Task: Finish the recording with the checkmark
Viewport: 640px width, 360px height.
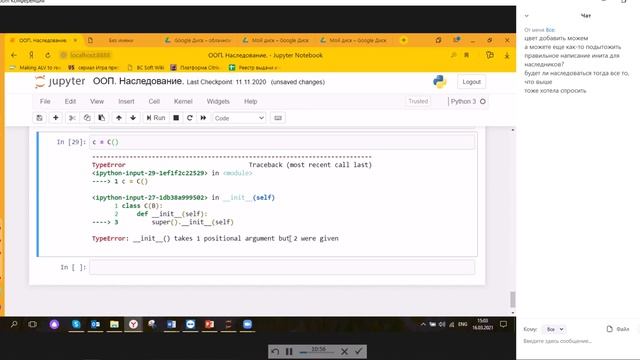Action: click(358, 351)
